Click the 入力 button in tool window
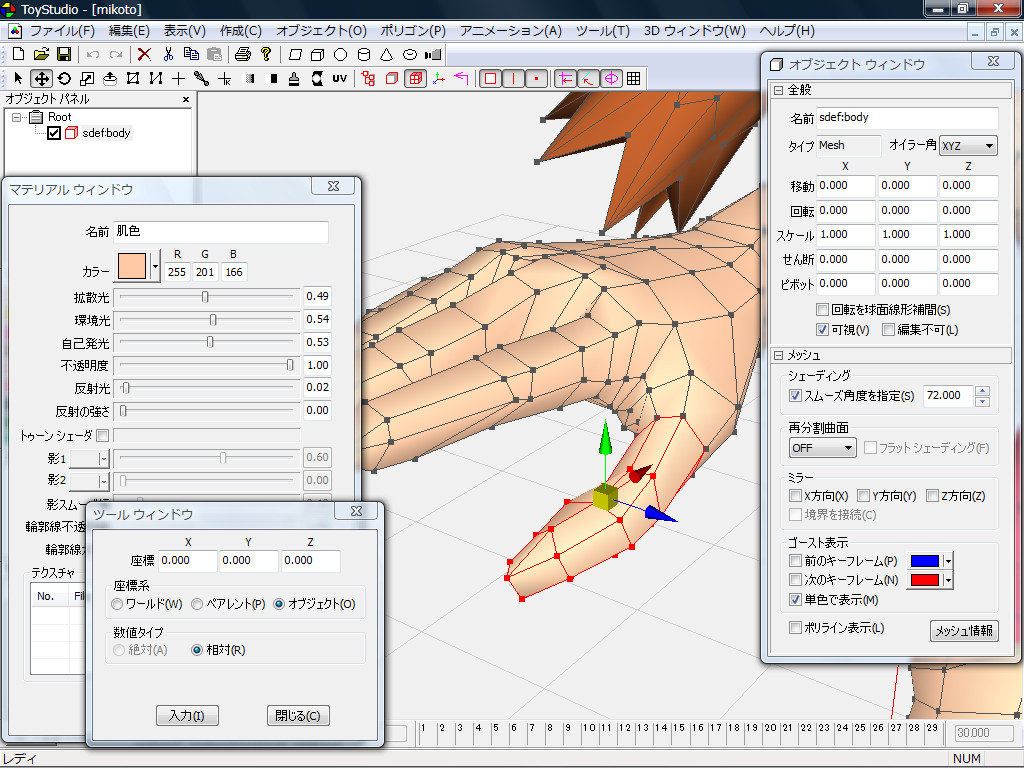 click(x=187, y=716)
